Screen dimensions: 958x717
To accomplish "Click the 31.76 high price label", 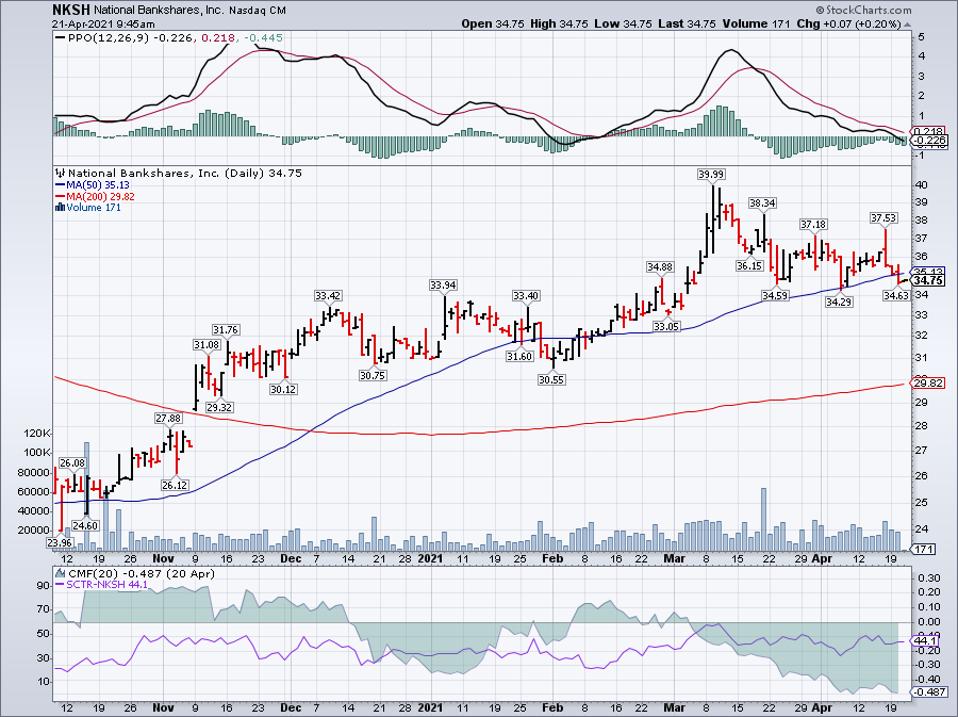I will [x=225, y=330].
